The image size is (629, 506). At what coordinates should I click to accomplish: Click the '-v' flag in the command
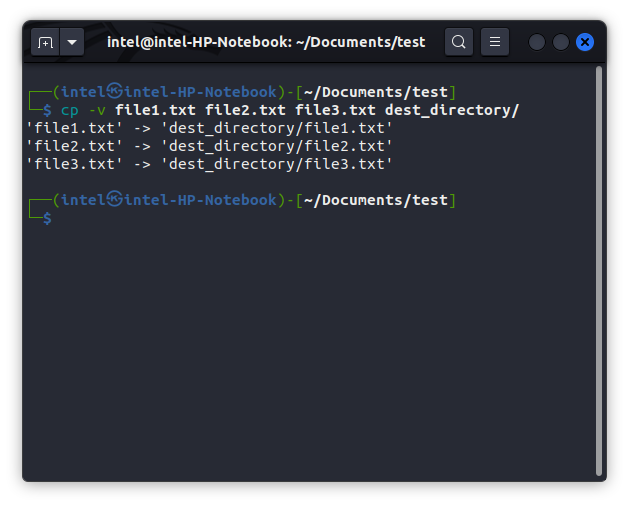[x=96, y=110]
